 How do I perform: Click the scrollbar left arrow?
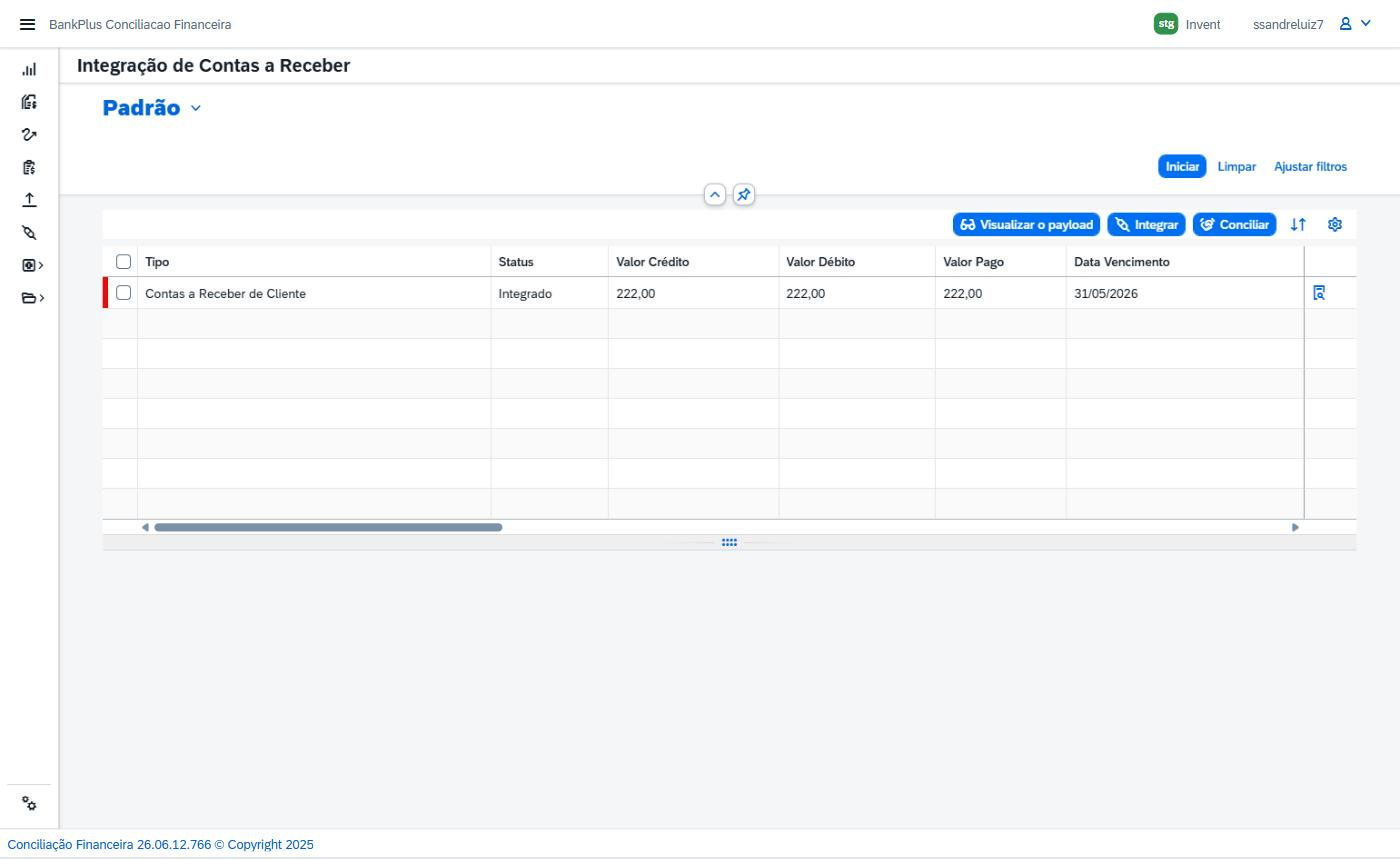[145, 527]
